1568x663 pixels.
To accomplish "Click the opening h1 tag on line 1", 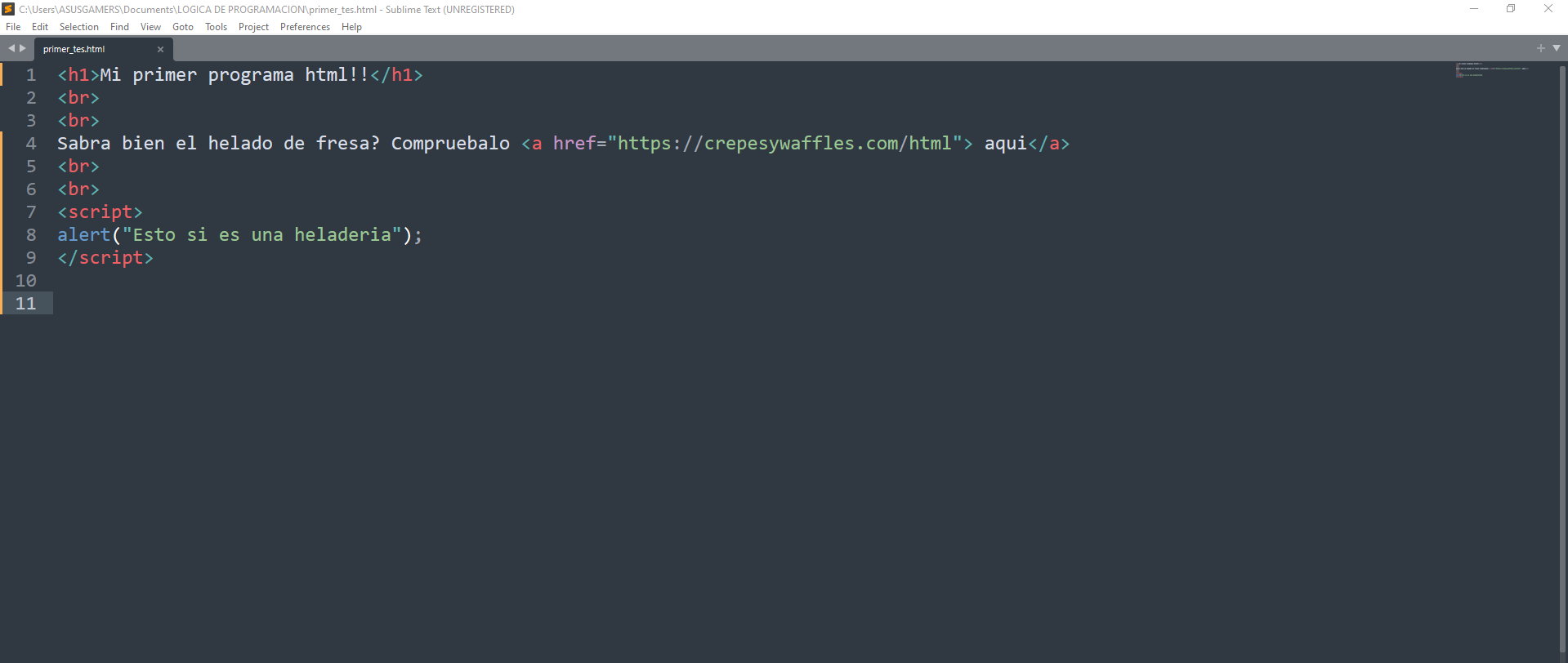I will [x=78, y=75].
